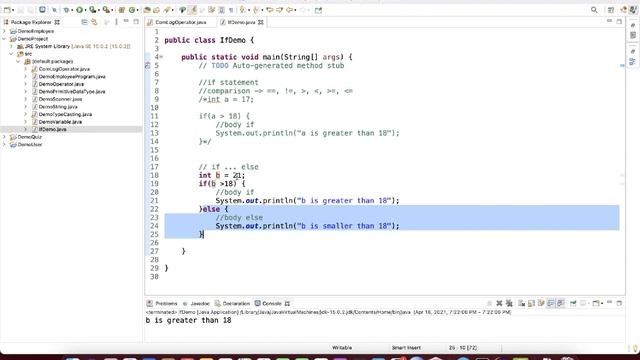Click the New Java Package icon
This screenshot has width=640, height=360.
122,10
